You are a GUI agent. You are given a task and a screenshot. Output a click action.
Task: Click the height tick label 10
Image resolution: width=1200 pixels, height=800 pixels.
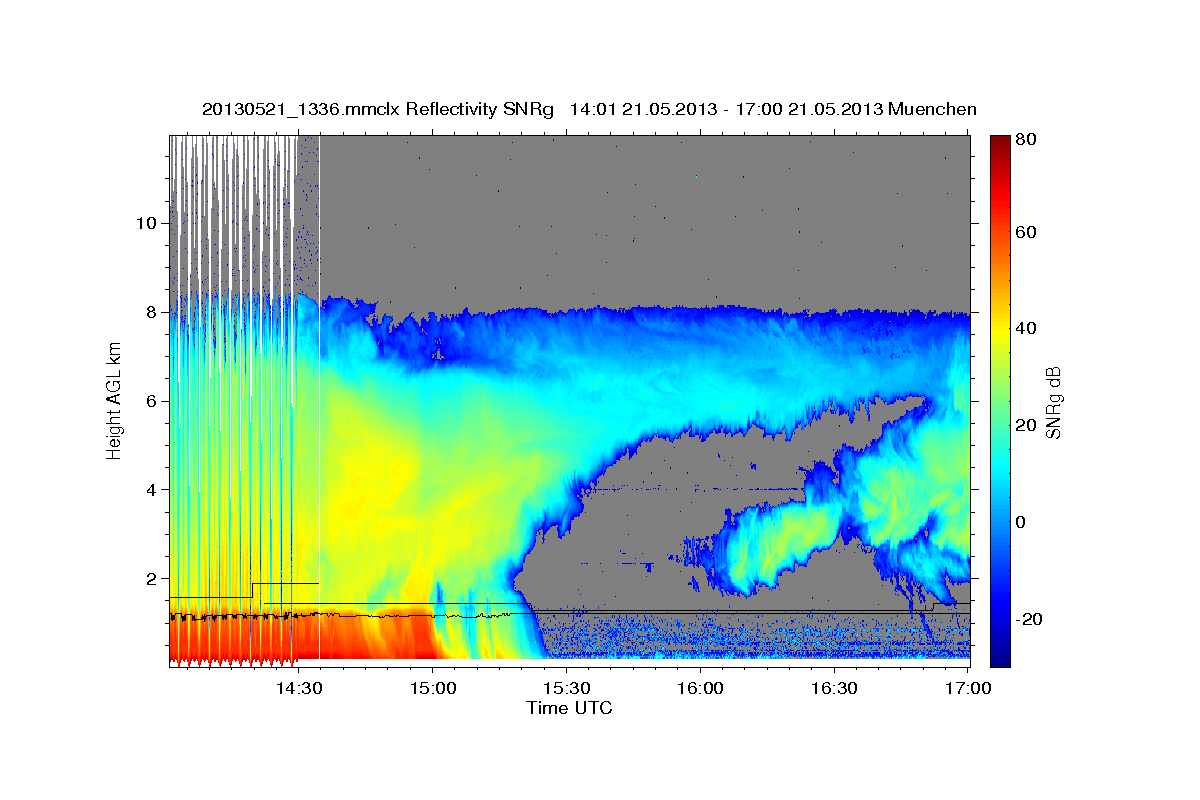pos(145,223)
